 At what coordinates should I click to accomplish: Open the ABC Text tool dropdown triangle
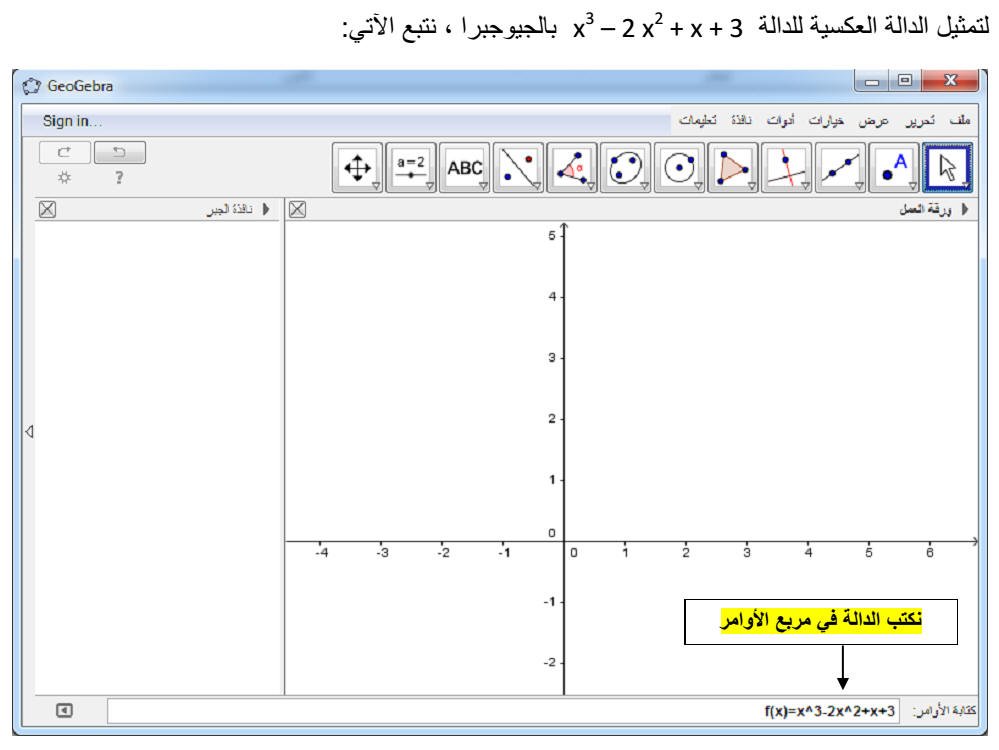[484, 185]
